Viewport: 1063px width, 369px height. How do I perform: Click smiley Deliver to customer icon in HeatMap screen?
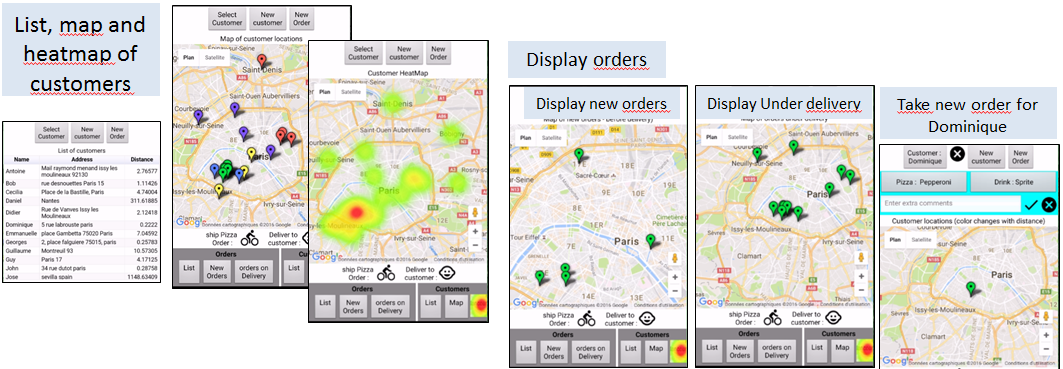(x=447, y=273)
